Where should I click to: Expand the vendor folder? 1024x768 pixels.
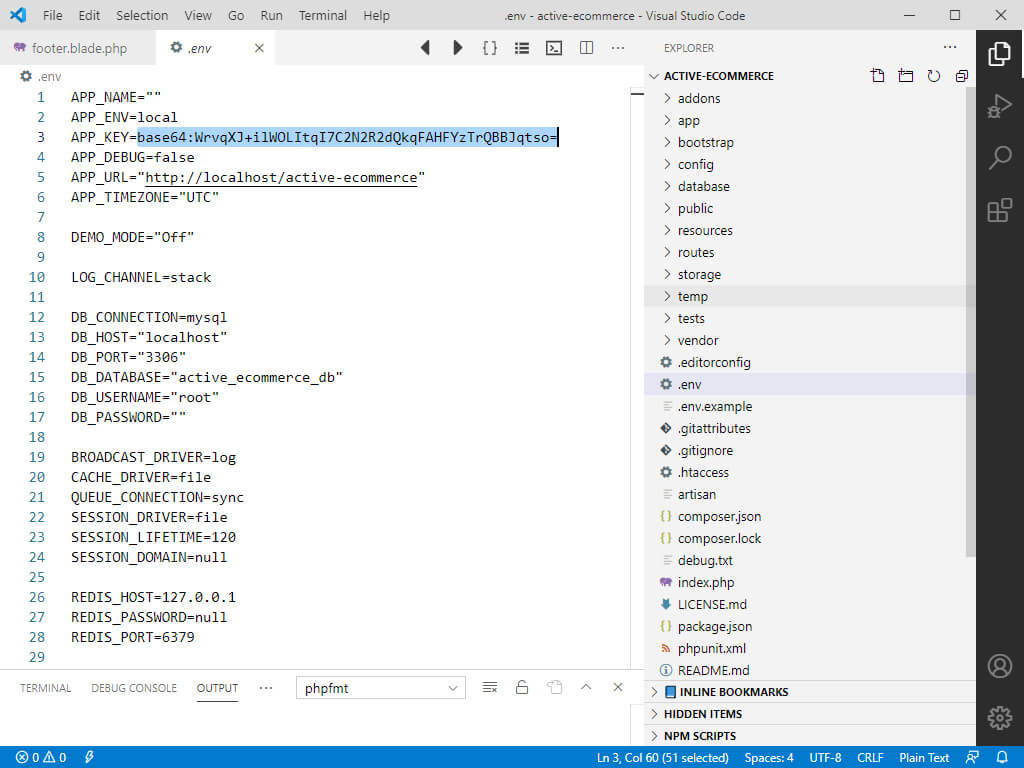[697, 340]
